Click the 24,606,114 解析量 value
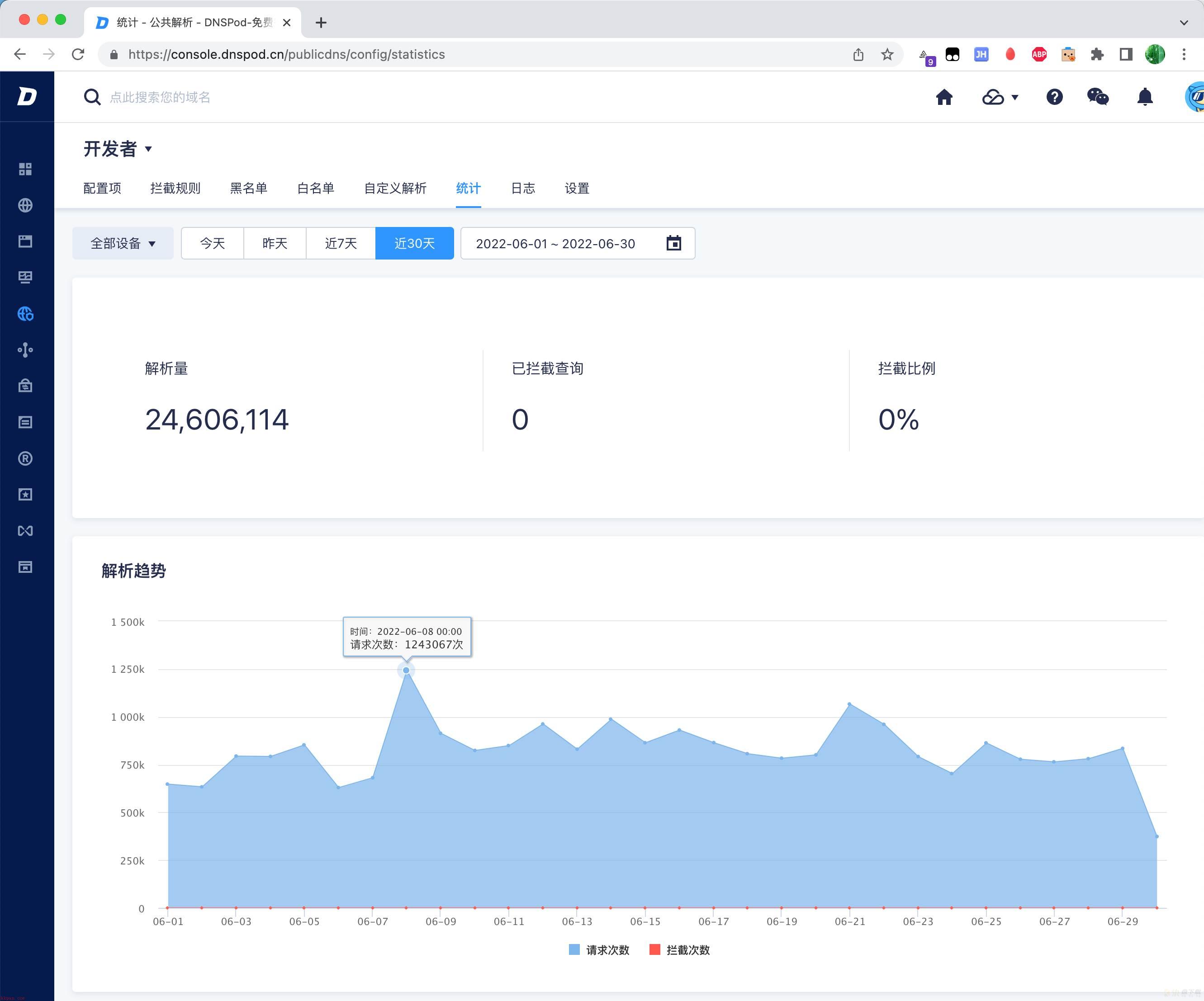 click(217, 420)
